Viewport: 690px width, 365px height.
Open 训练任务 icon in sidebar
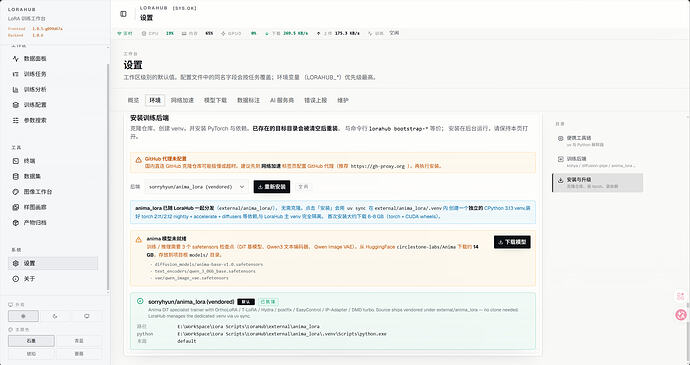click(16, 74)
